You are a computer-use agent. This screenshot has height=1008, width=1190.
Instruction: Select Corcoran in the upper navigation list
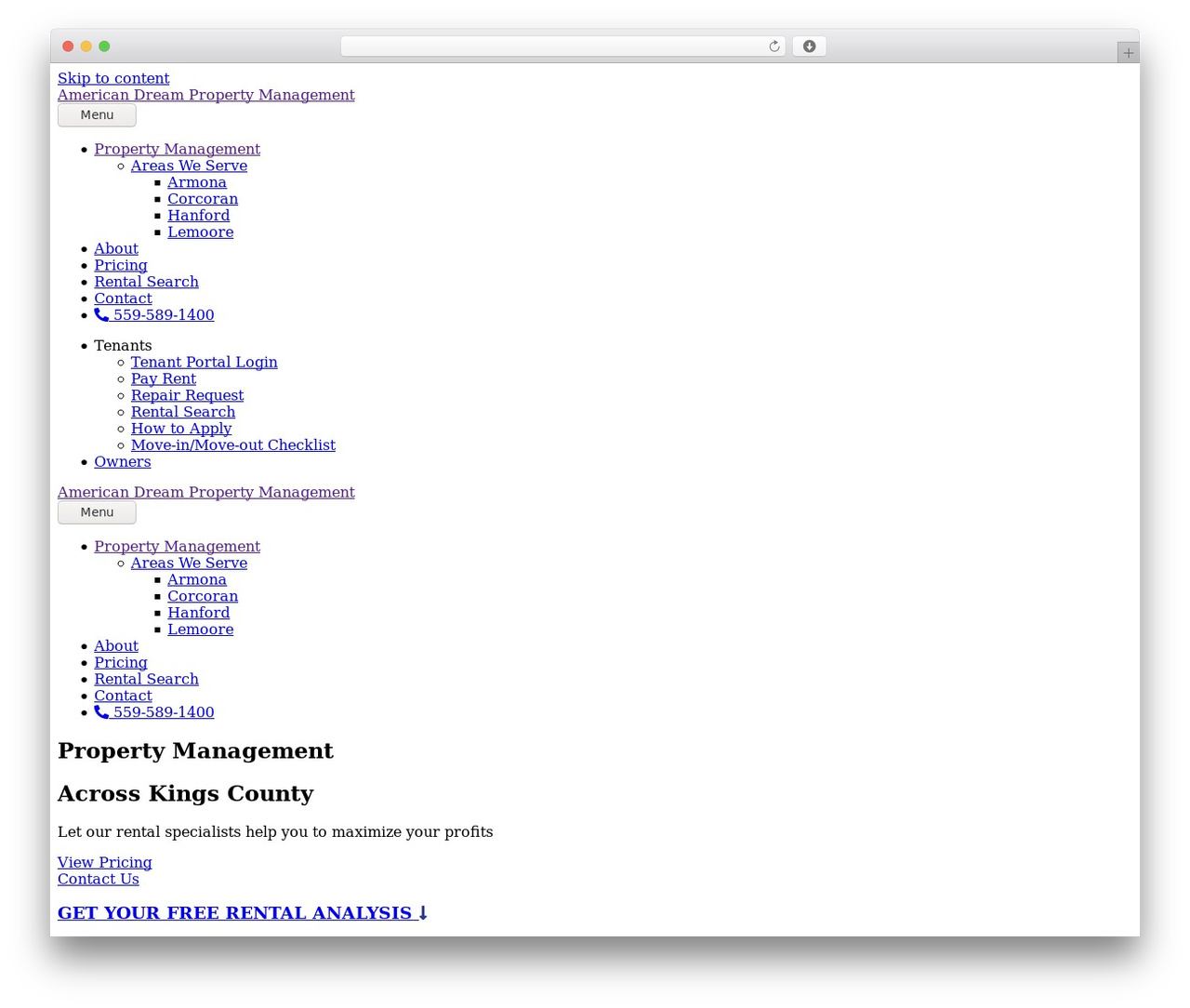pos(203,199)
